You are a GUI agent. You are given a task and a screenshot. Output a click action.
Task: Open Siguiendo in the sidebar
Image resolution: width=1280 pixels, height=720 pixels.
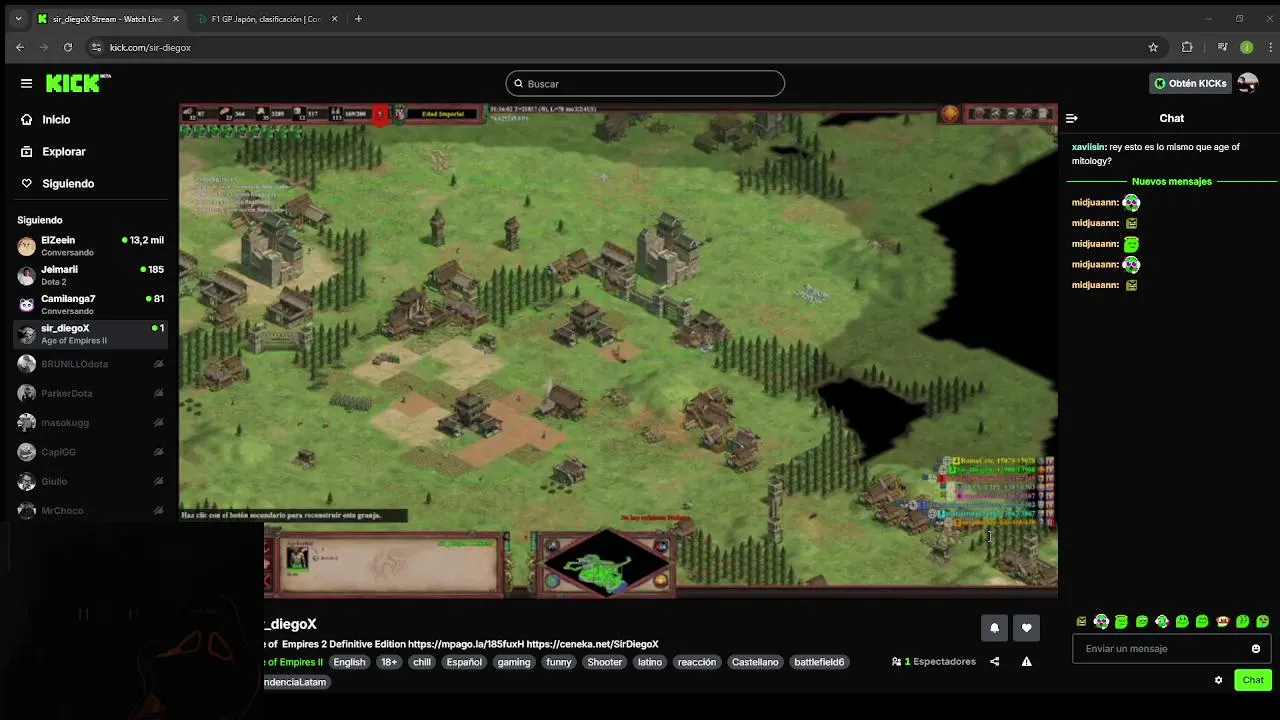tap(68, 183)
